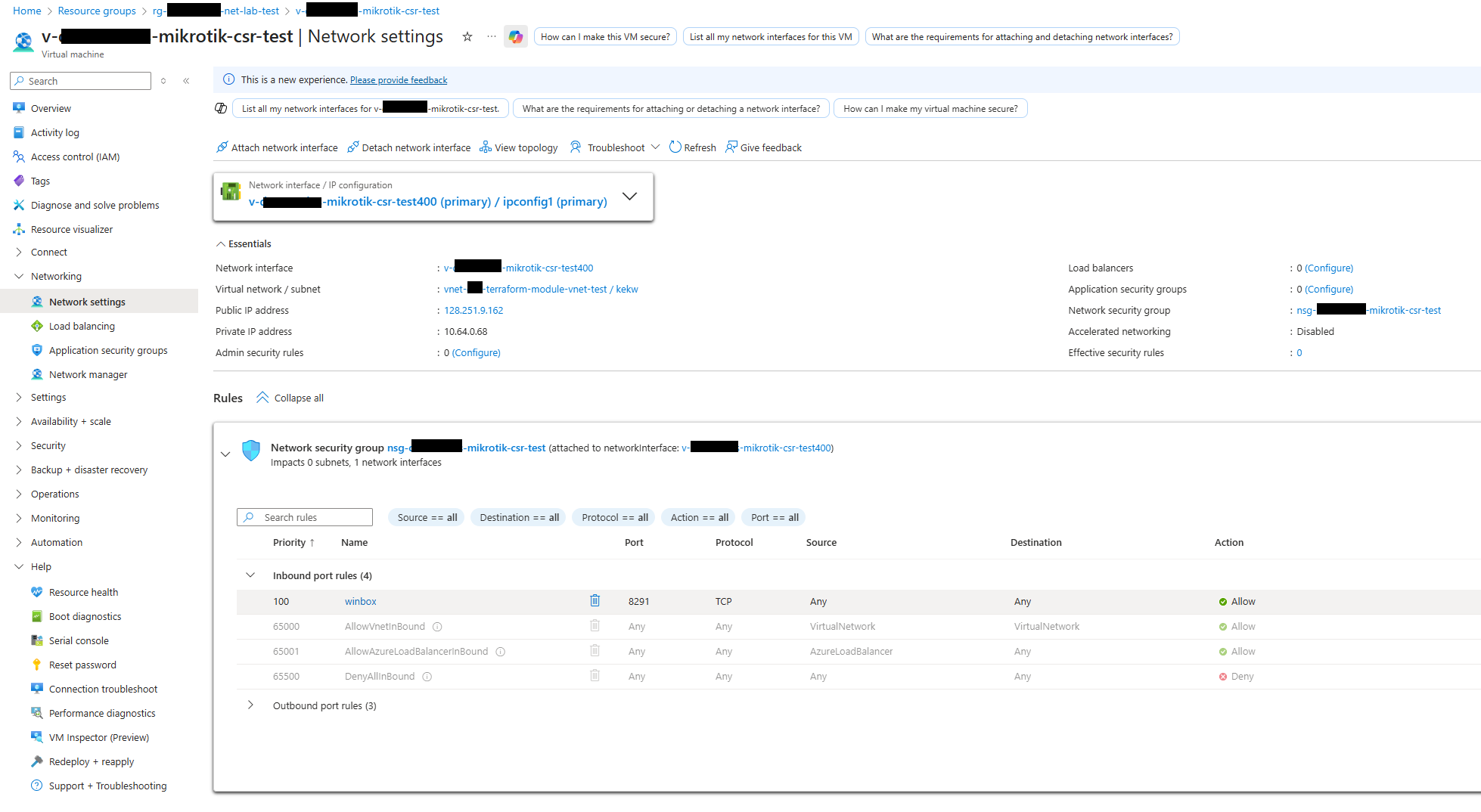Expand the Outbound port rules group
The height and width of the screenshot is (812, 1481).
tap(250, 705)
